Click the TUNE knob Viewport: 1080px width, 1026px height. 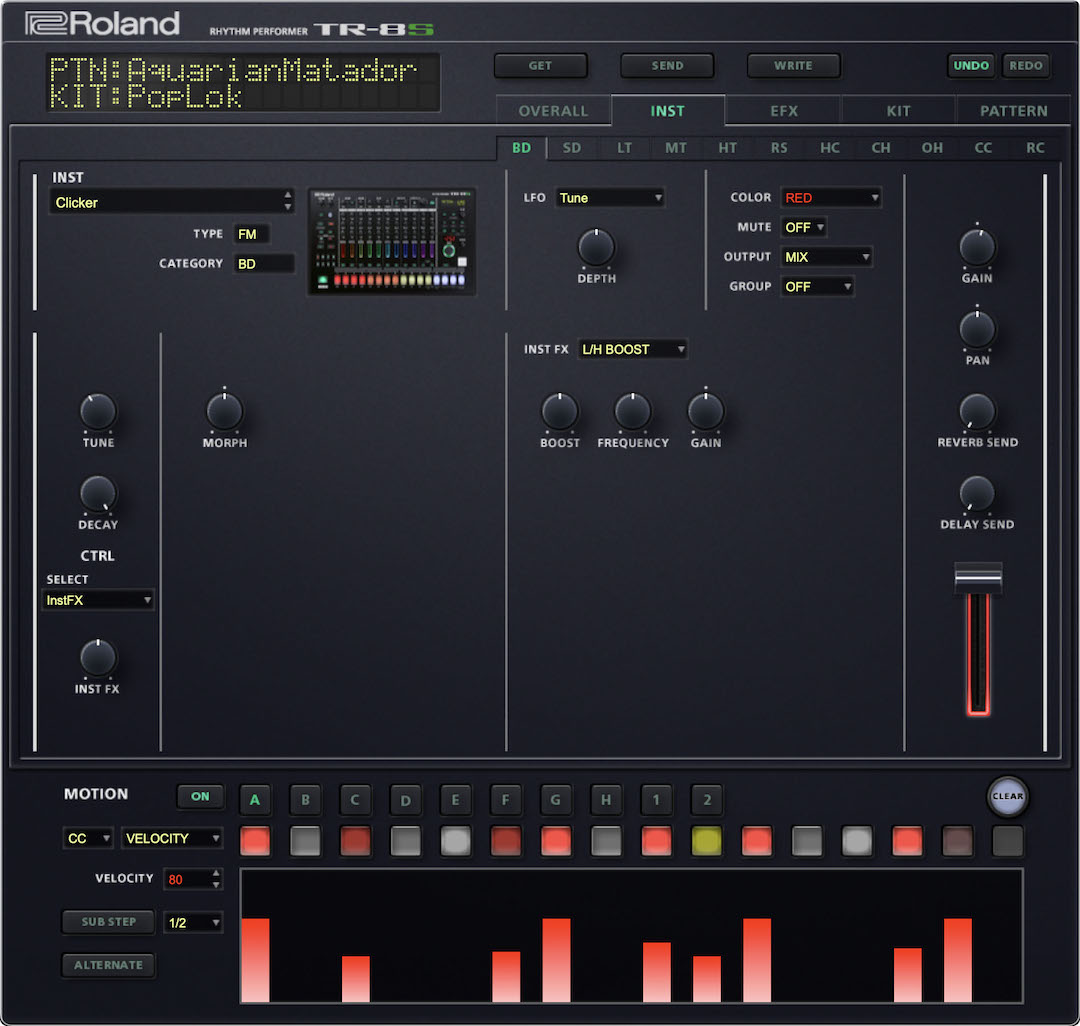(98, 411)
